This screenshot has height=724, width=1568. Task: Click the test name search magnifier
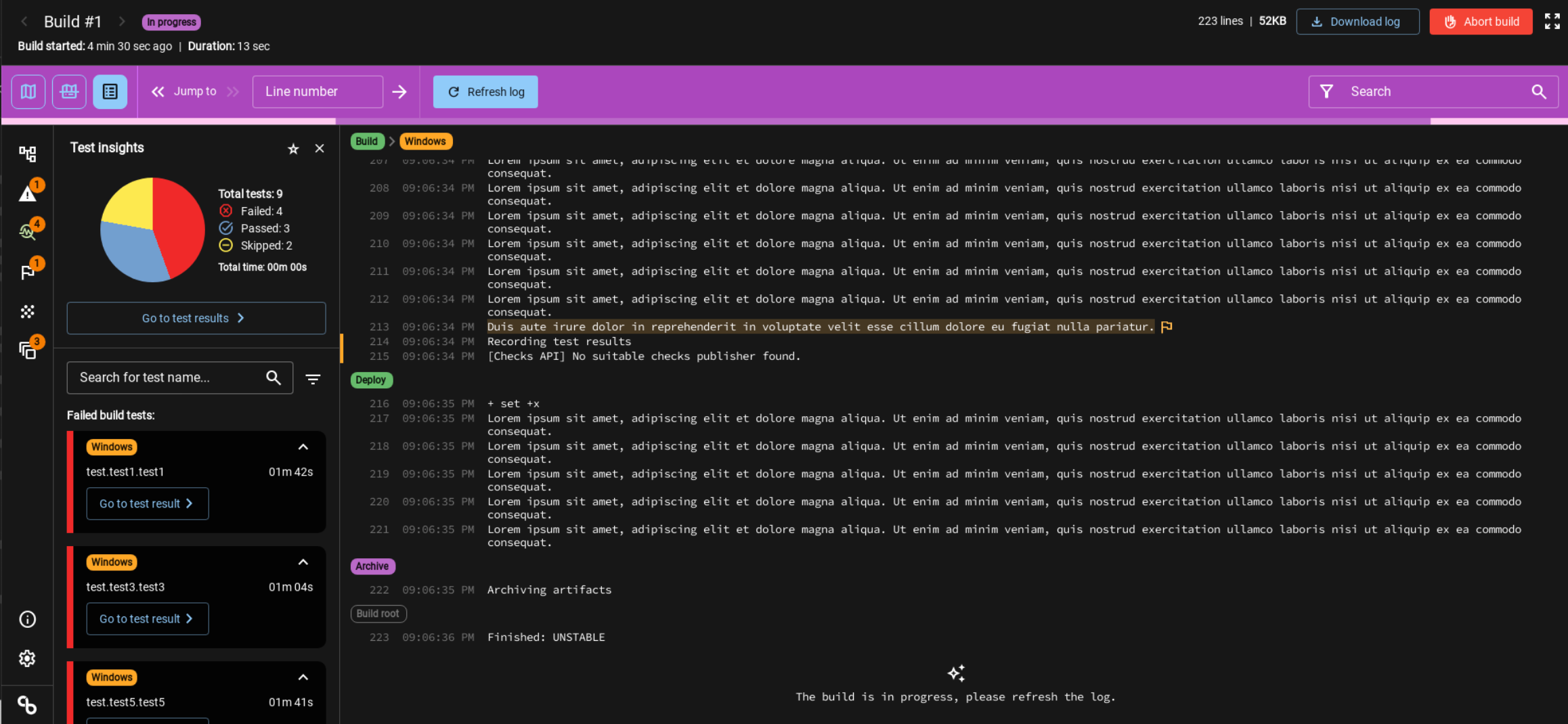coord(274,378)
